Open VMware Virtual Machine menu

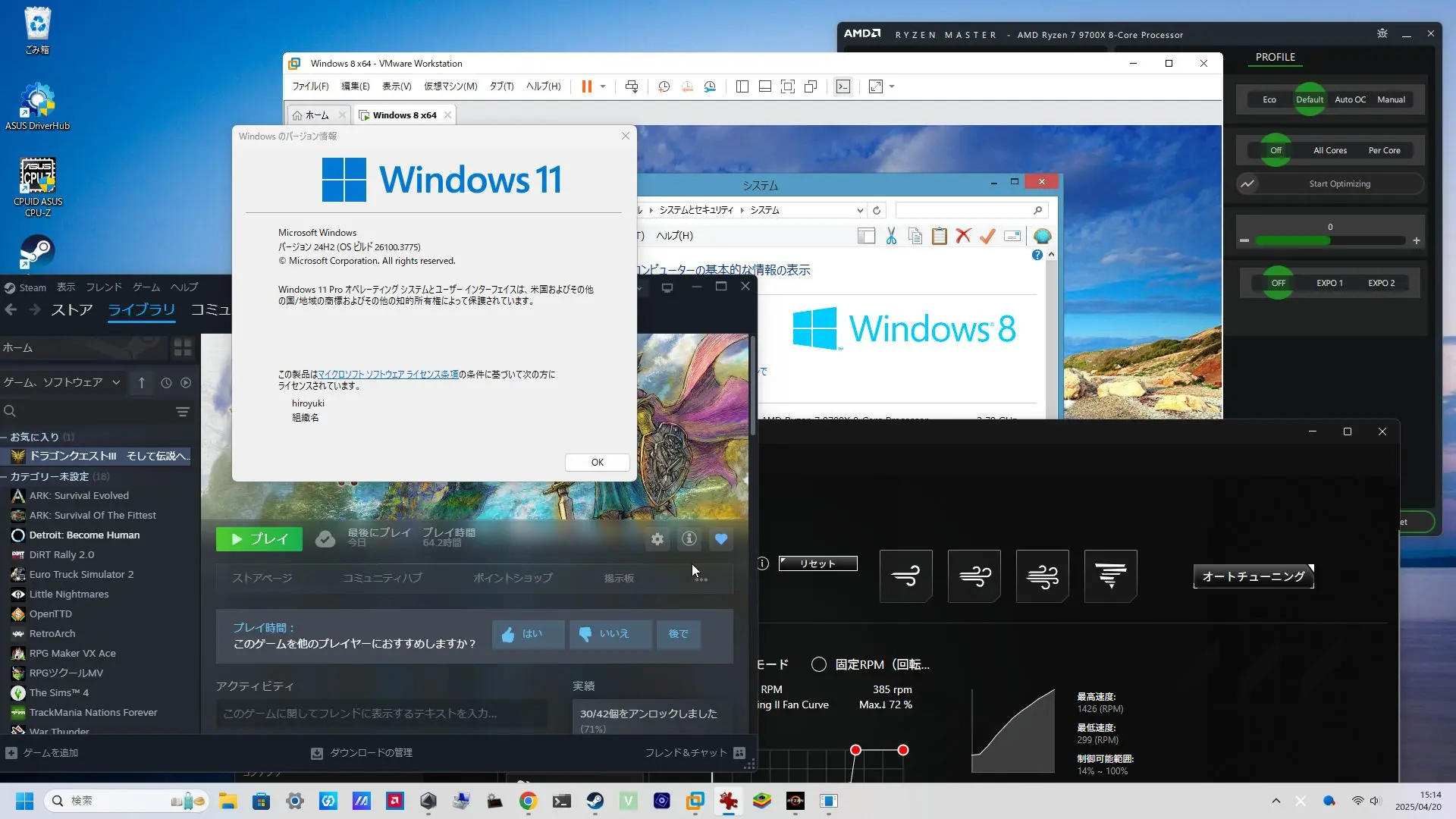[450, 86]
